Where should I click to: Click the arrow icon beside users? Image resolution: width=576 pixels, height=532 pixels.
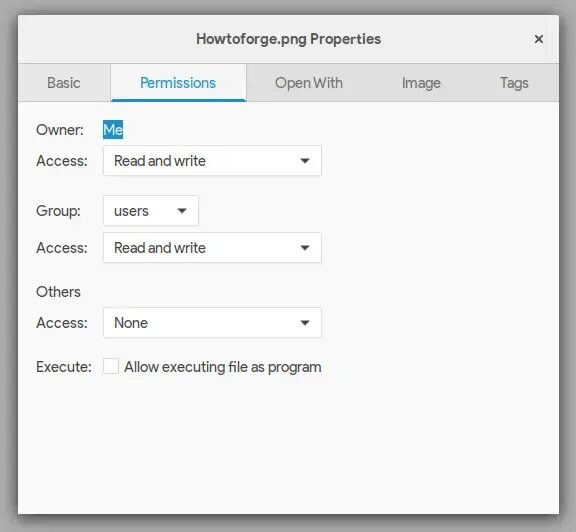click(182, 211)
